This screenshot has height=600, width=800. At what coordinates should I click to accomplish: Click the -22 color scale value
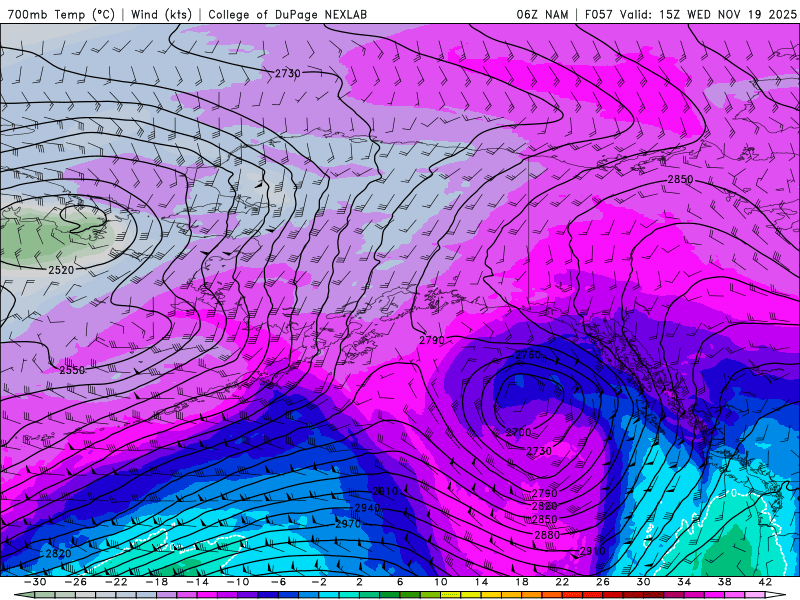(116, 582)
